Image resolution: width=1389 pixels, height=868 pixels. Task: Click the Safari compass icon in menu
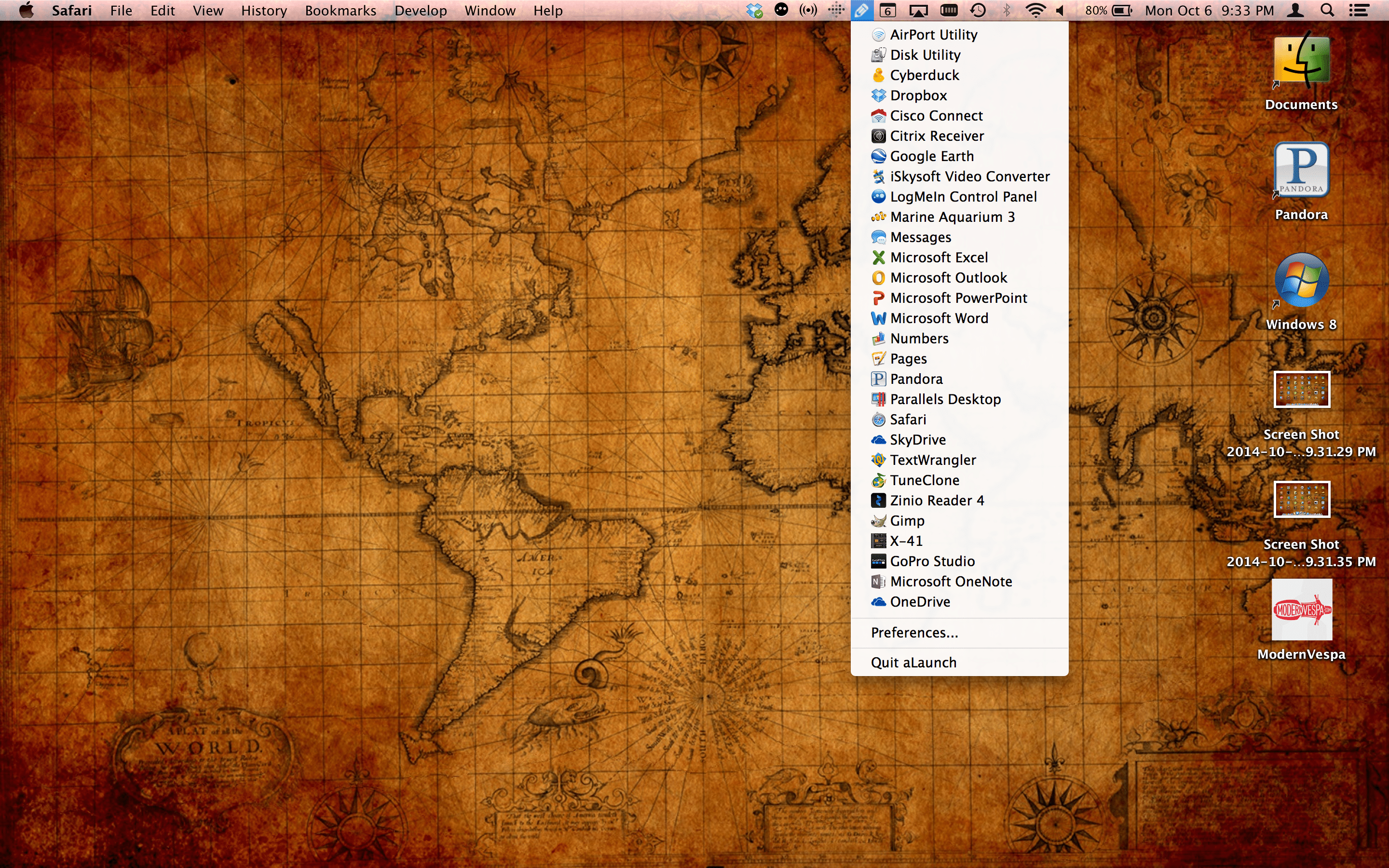click(x=878, y=420)
